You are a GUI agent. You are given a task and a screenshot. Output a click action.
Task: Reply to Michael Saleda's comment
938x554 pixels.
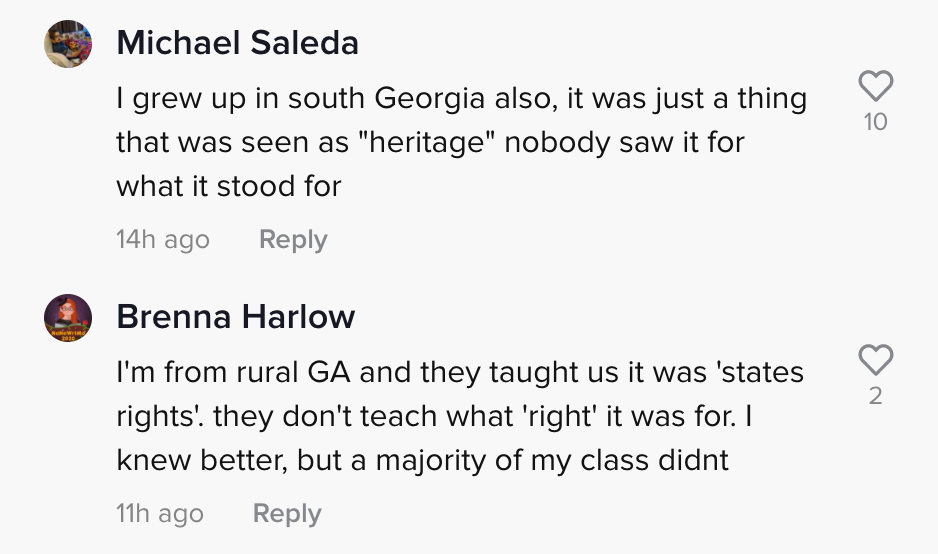(293, 239)
